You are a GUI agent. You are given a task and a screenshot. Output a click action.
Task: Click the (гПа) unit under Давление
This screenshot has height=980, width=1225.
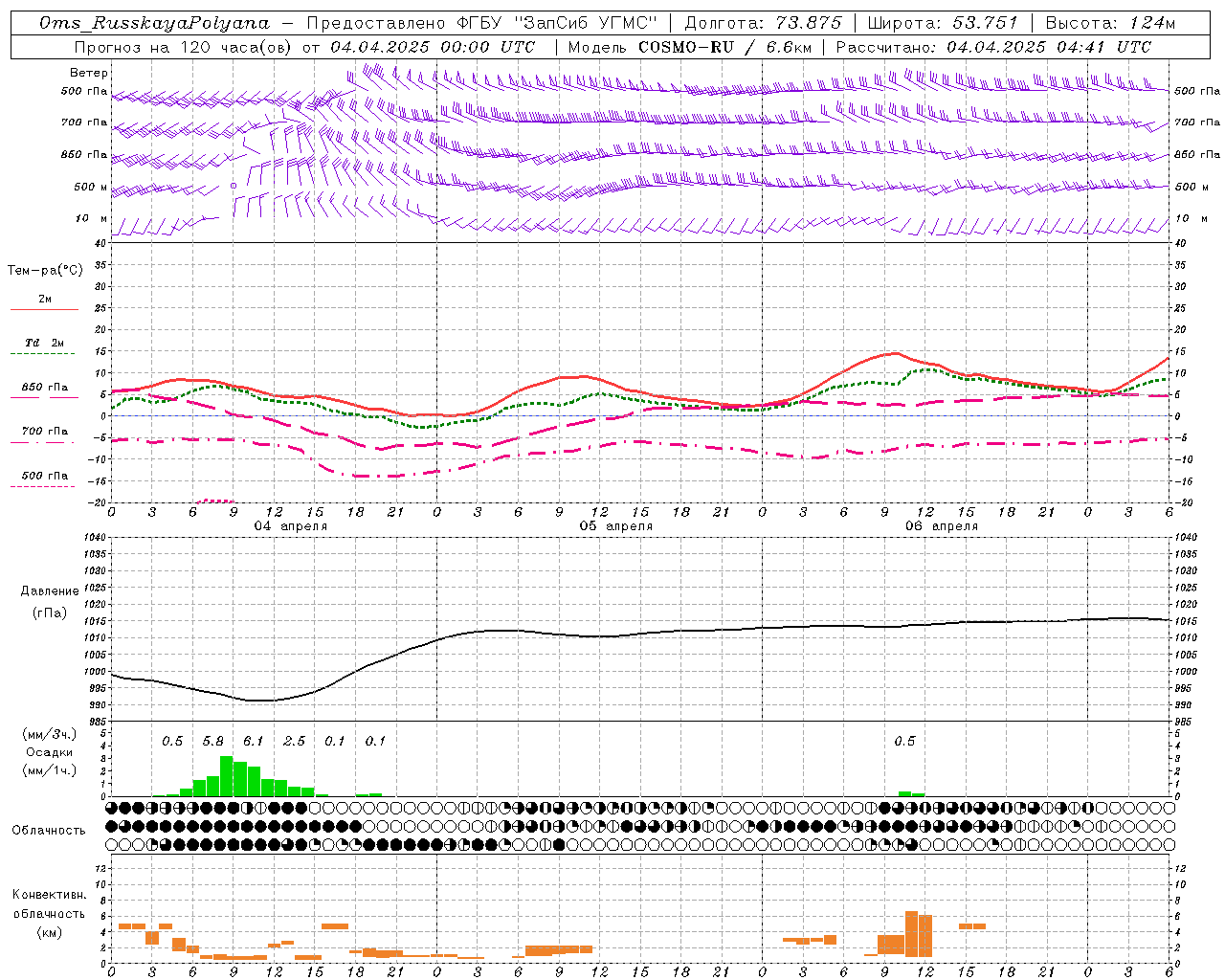[50, 612]
